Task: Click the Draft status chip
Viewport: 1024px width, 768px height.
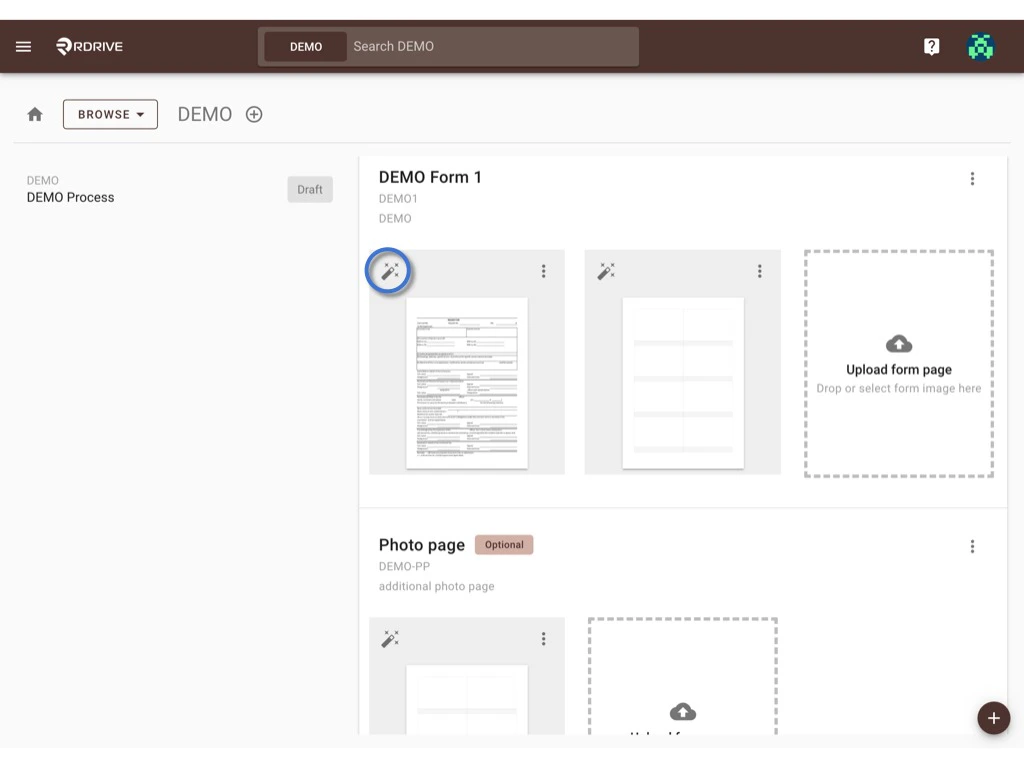Action: [x=310, y=189]
